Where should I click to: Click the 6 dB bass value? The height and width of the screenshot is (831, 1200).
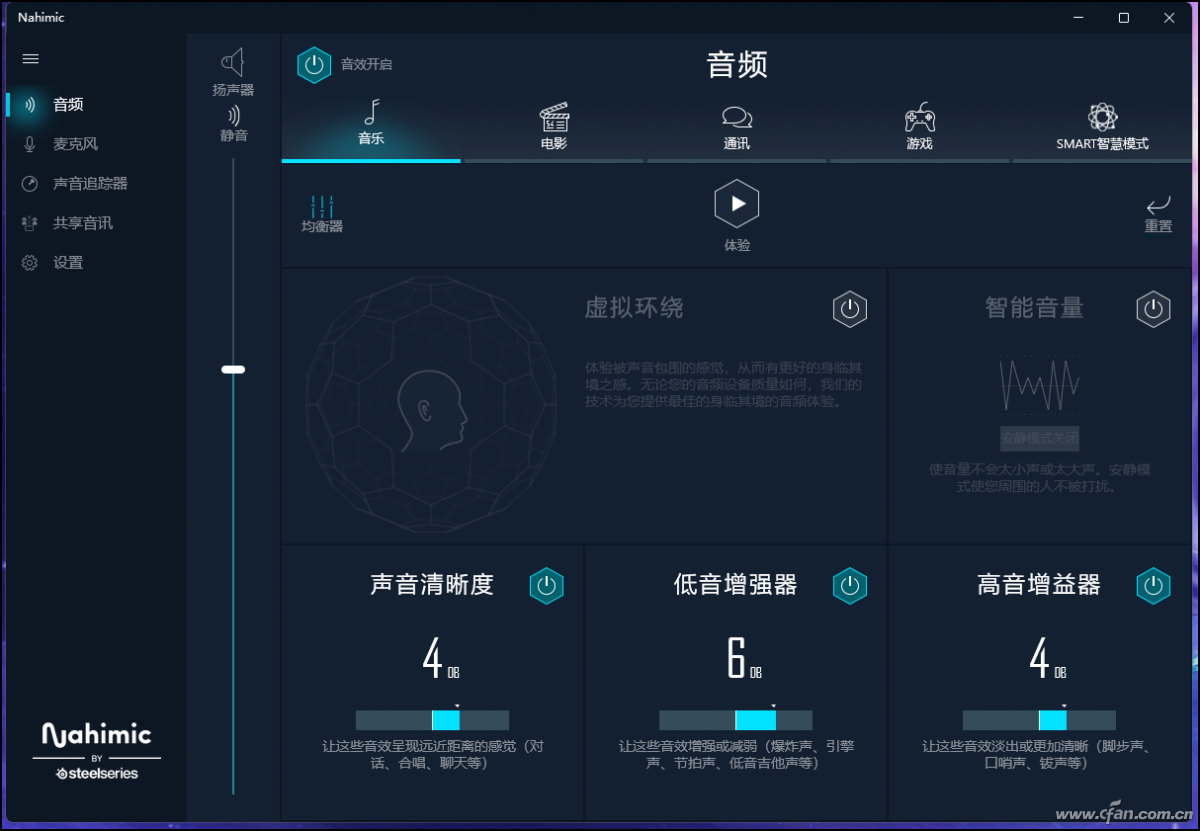(743, 659)
